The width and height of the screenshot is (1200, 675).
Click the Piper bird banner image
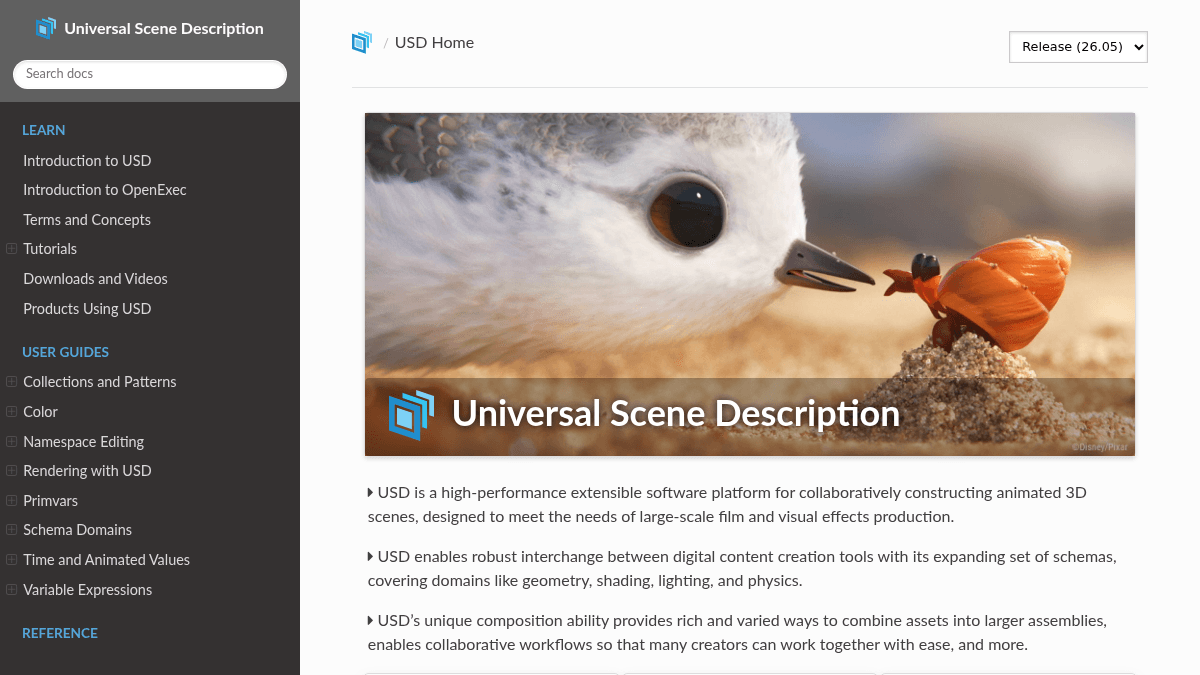(x=750, y=284)
